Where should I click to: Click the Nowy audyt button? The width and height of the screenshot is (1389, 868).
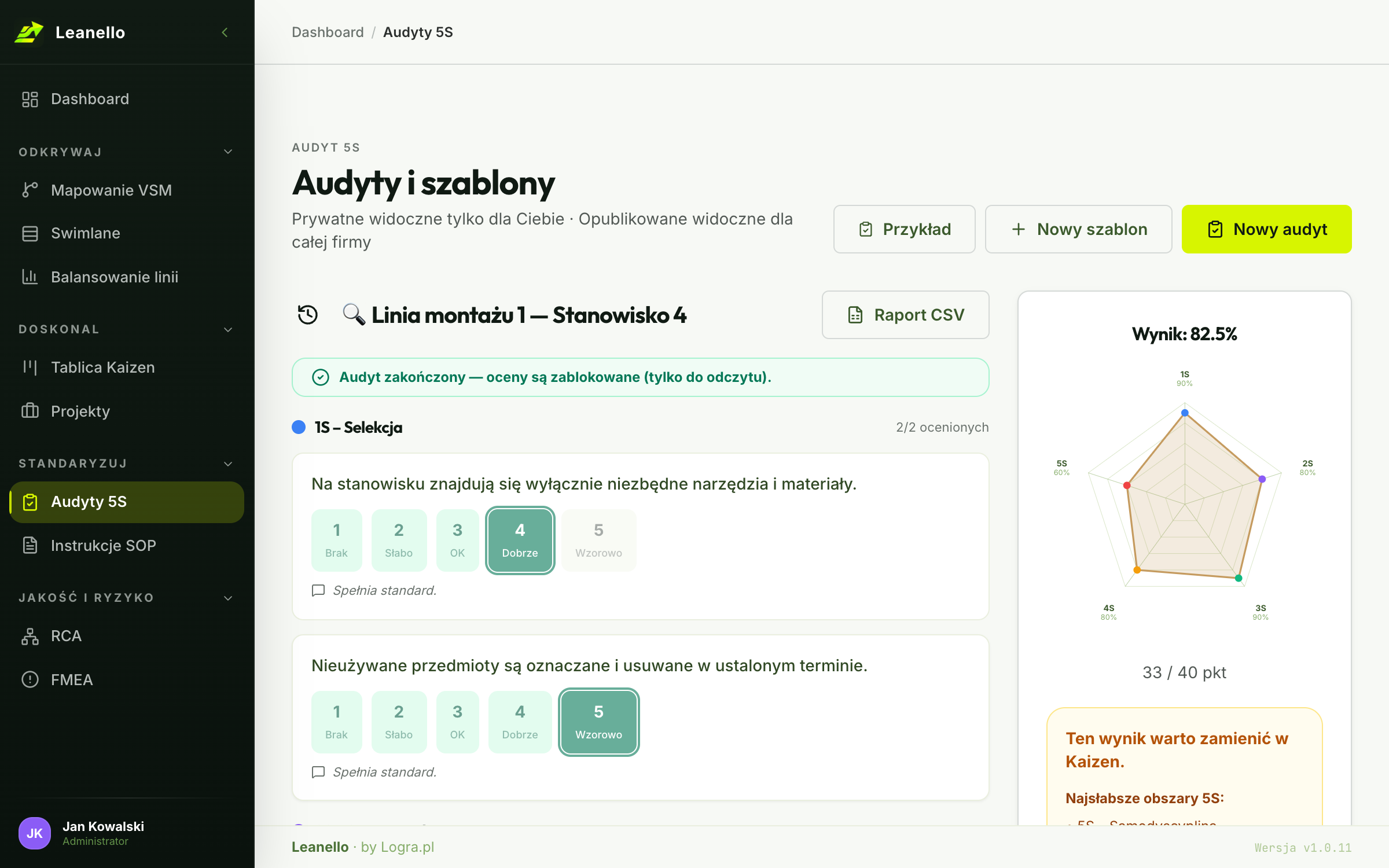coord(1266,229)
